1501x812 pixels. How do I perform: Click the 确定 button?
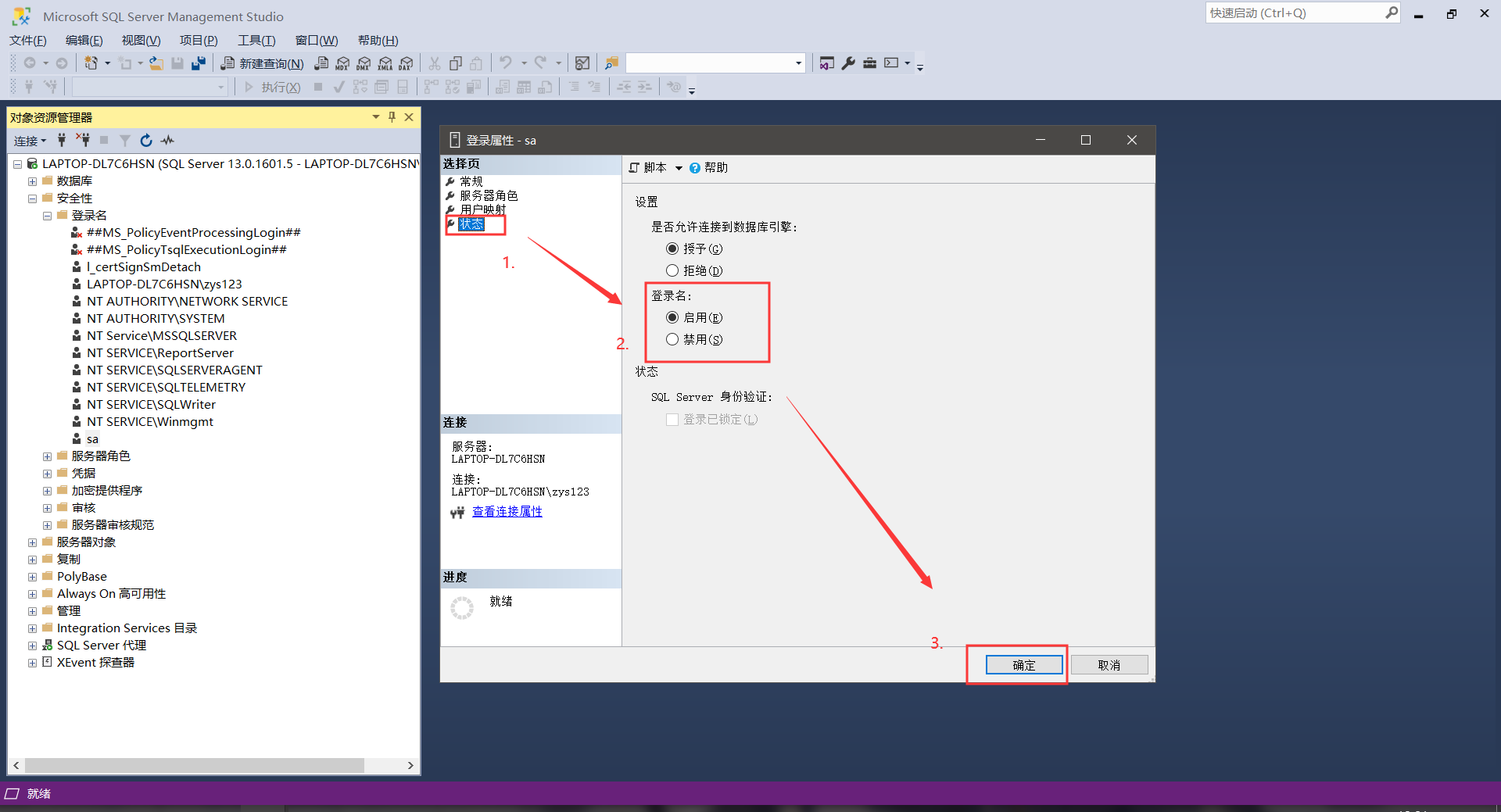[1023, 664]
